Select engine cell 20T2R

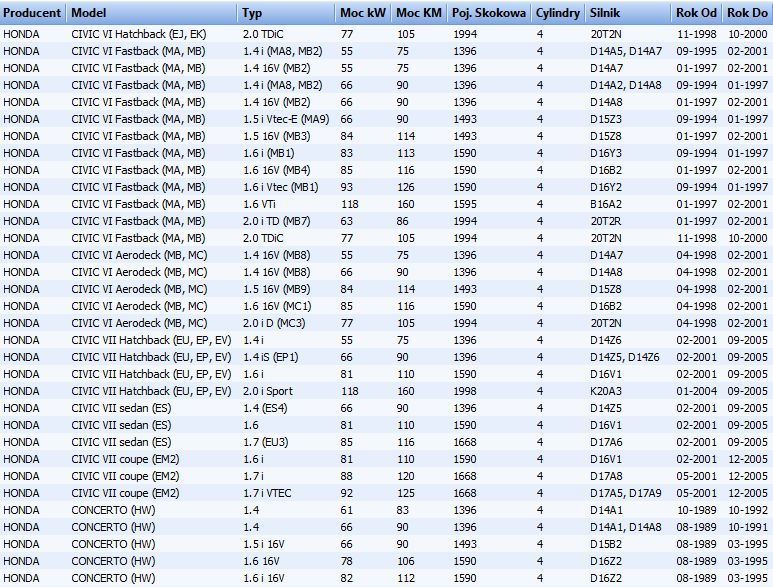pyautogui.click(x=606, y=221)
